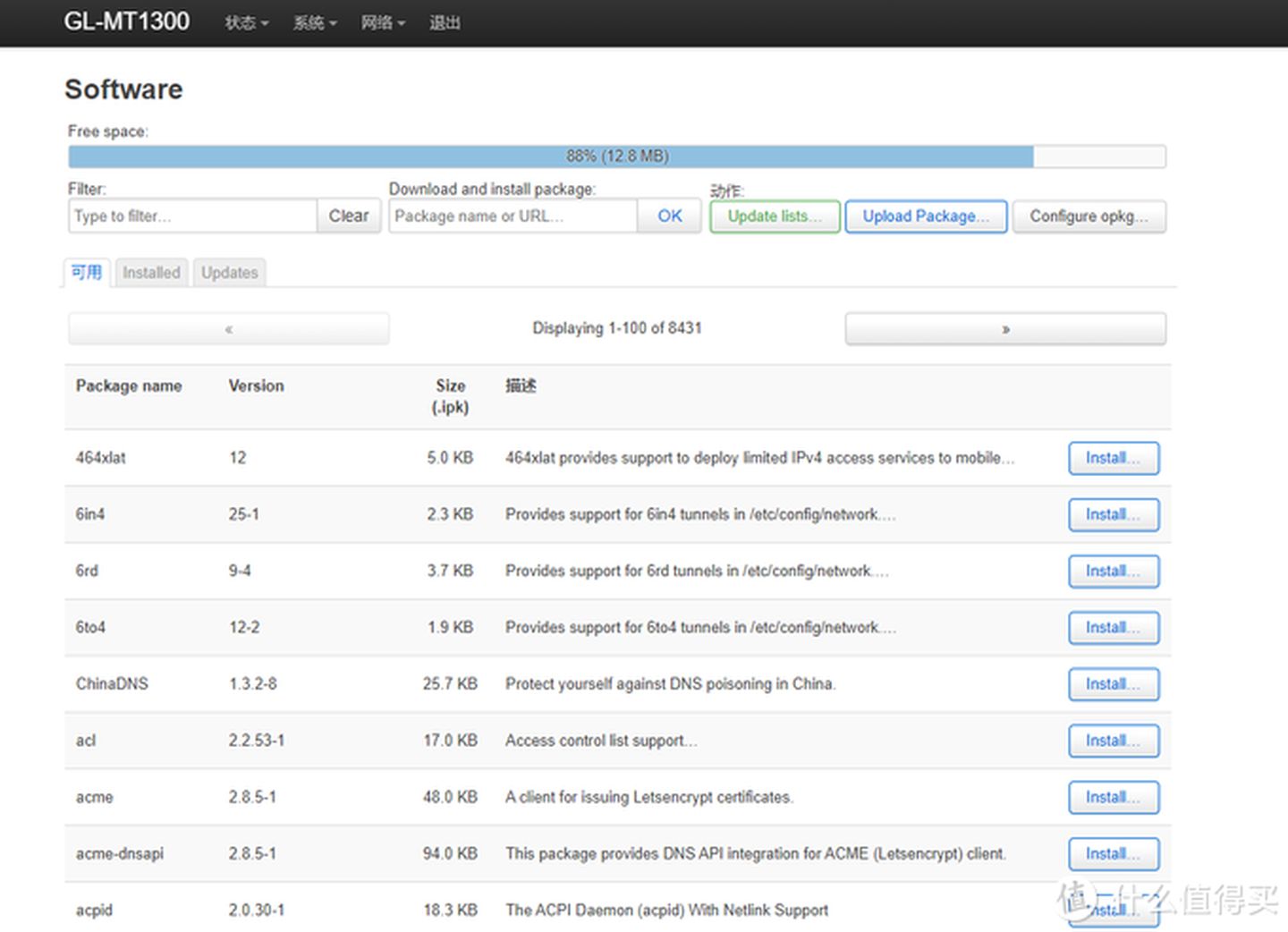
Task: Install the ChinaDNS package
Action: (1113, 684)
